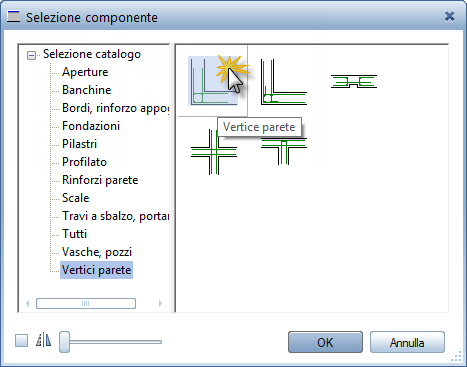Collapse the Selezione catalogo tree node
This screenshot has height=367, width=467.
coord(31,55)
